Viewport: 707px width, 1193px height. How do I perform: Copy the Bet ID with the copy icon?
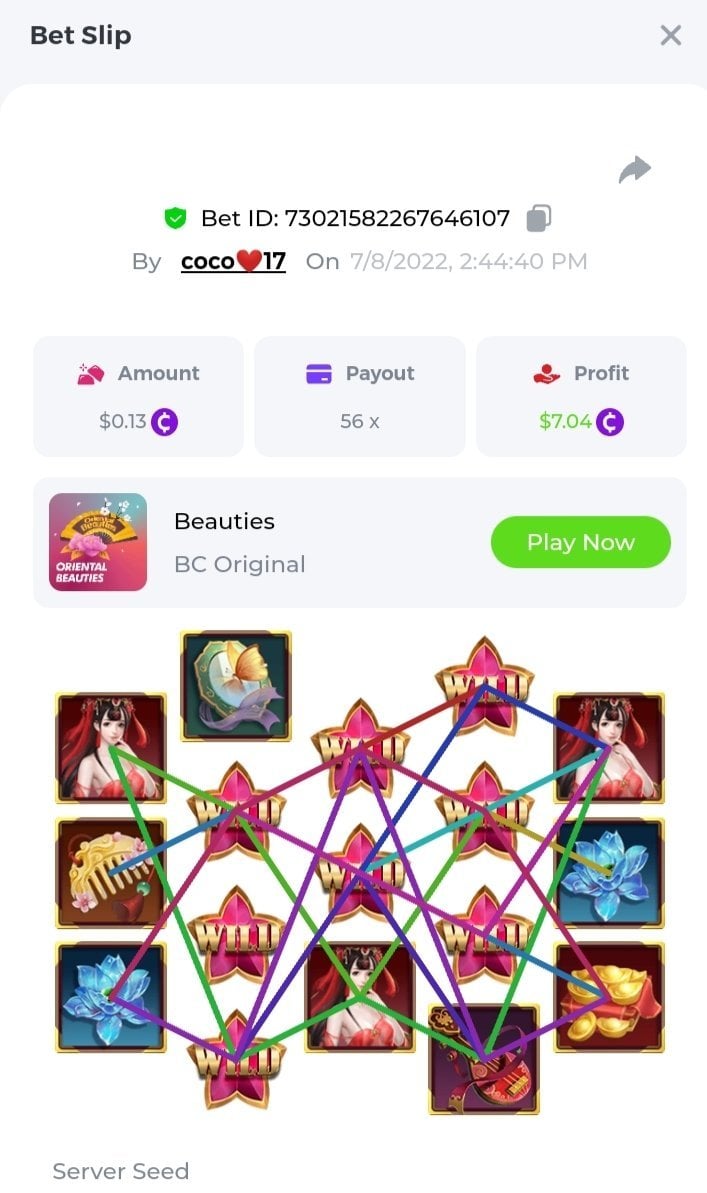tap(539, 218)
